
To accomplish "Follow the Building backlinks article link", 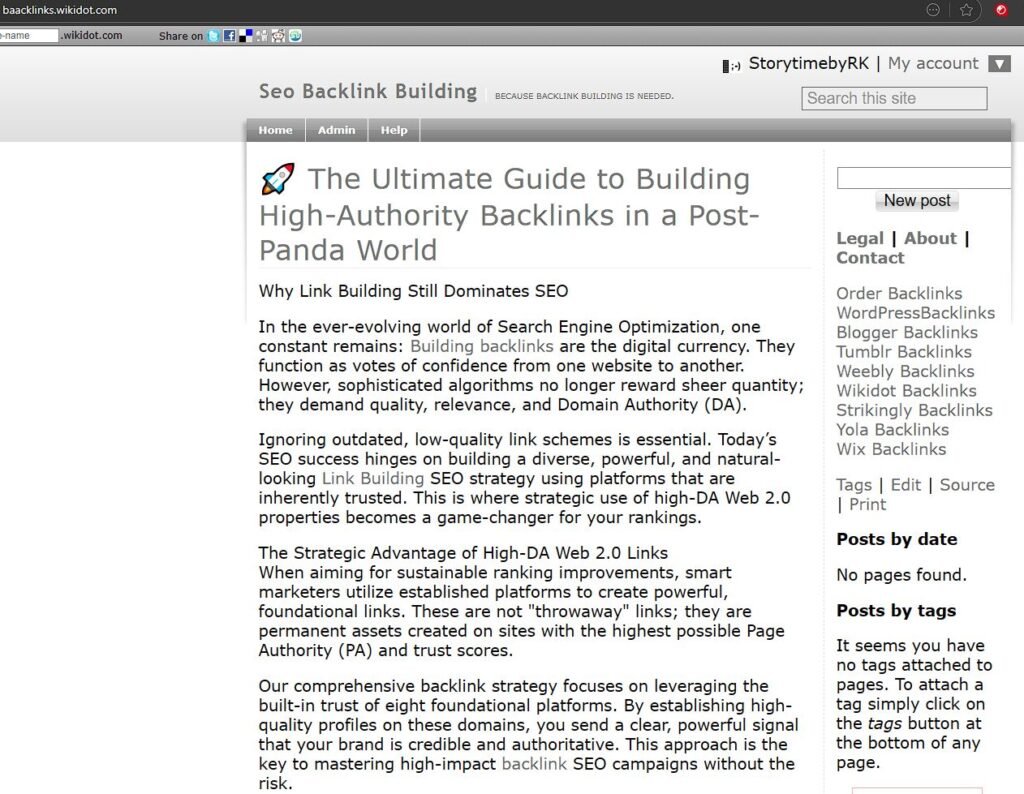I will [481, 346].
